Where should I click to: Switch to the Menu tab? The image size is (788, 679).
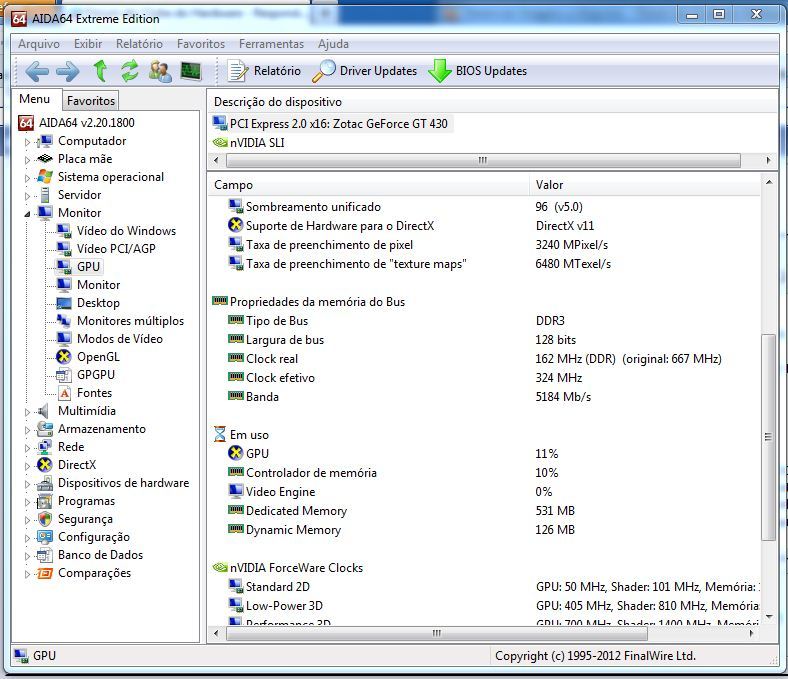35,99
